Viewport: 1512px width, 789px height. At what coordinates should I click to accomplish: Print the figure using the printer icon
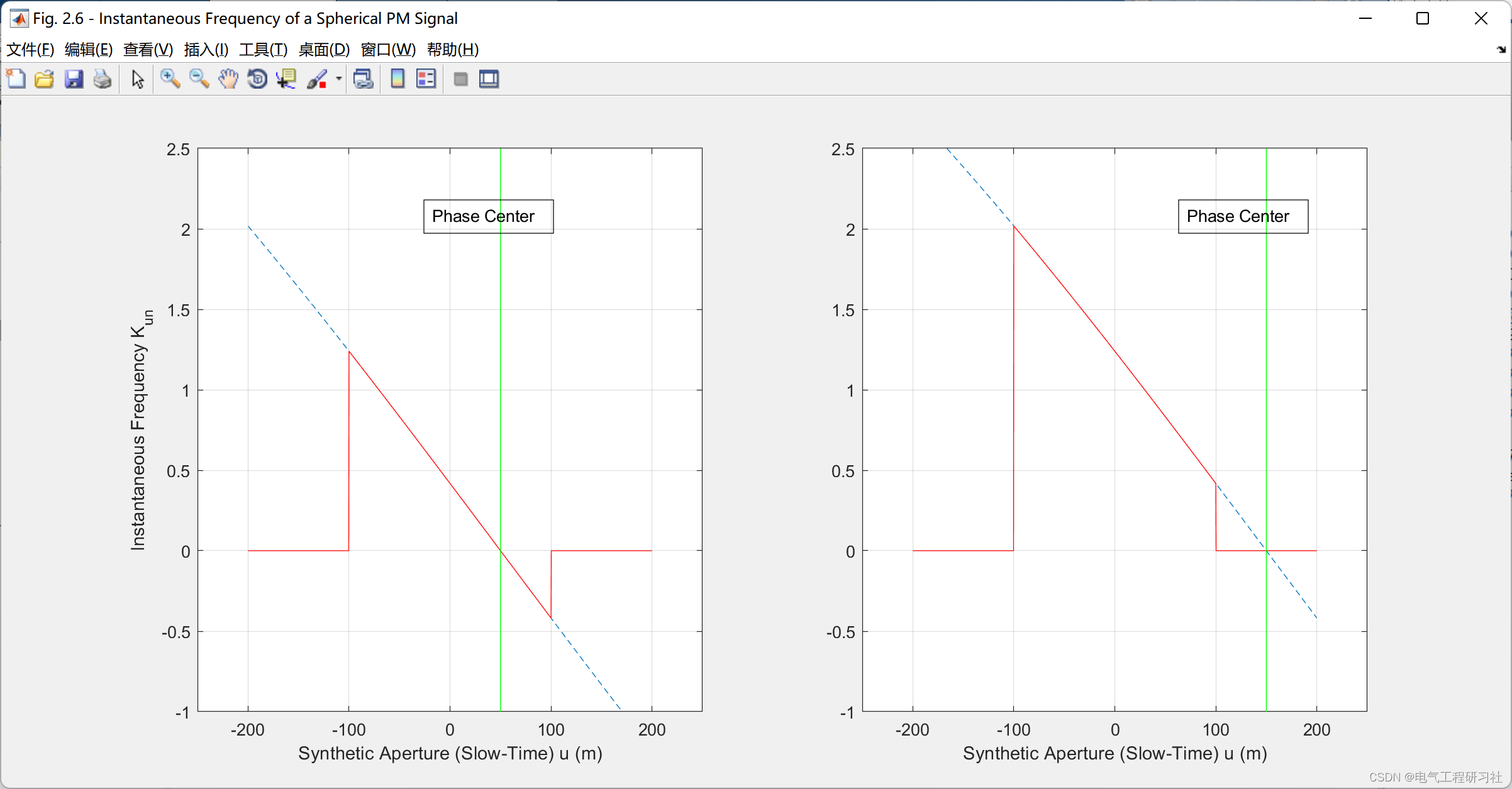(x=103, y=79)
